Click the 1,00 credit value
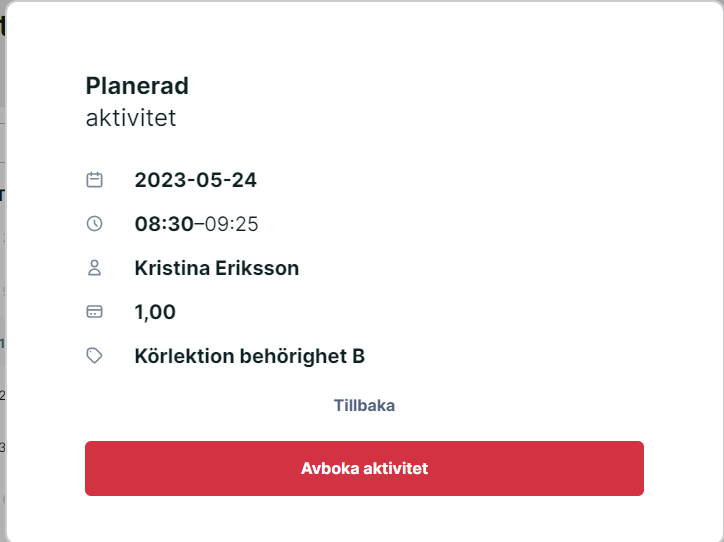 pos(155,312)
